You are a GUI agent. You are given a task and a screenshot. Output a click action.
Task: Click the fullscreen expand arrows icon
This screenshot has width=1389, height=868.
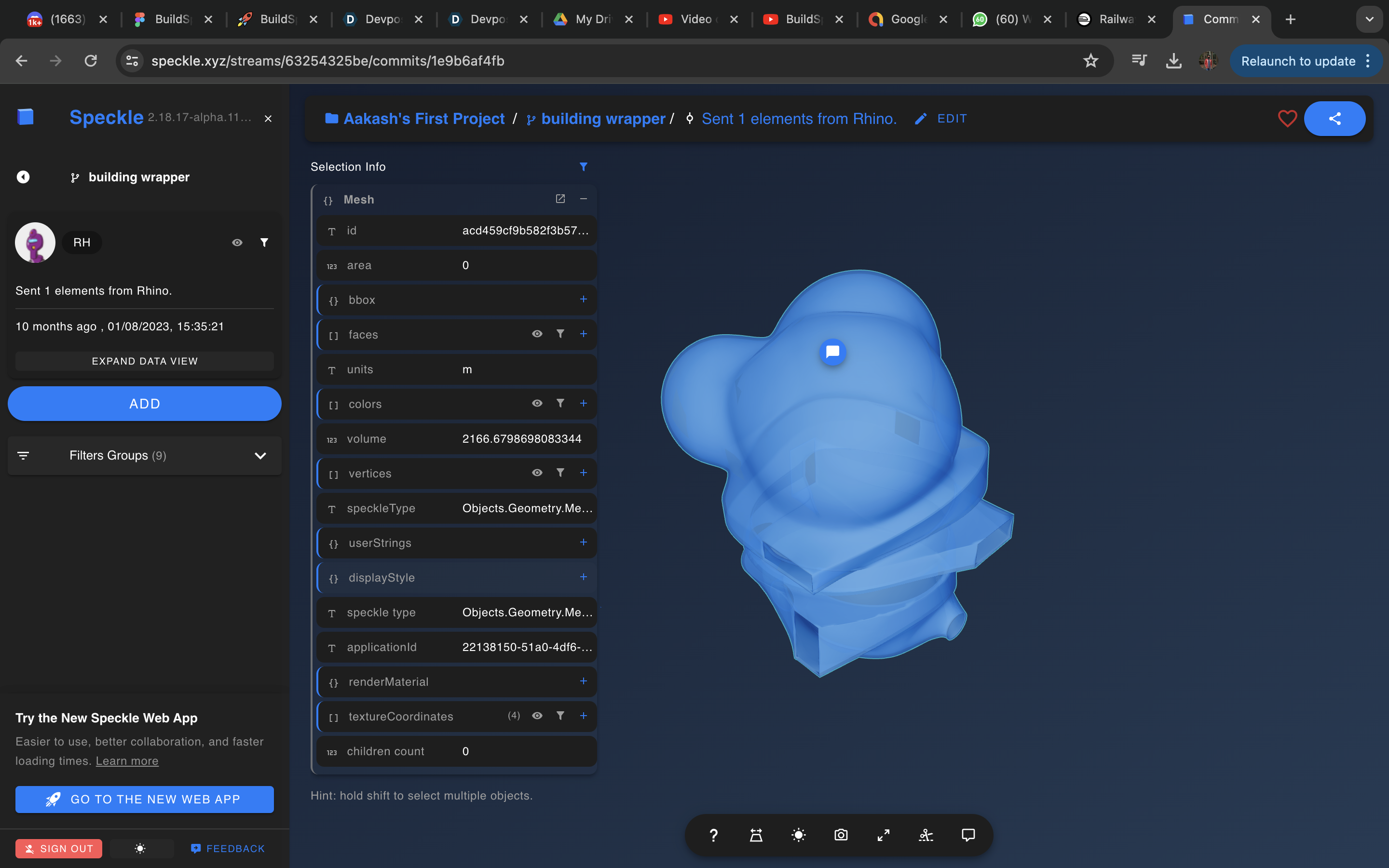coord(884,835)
